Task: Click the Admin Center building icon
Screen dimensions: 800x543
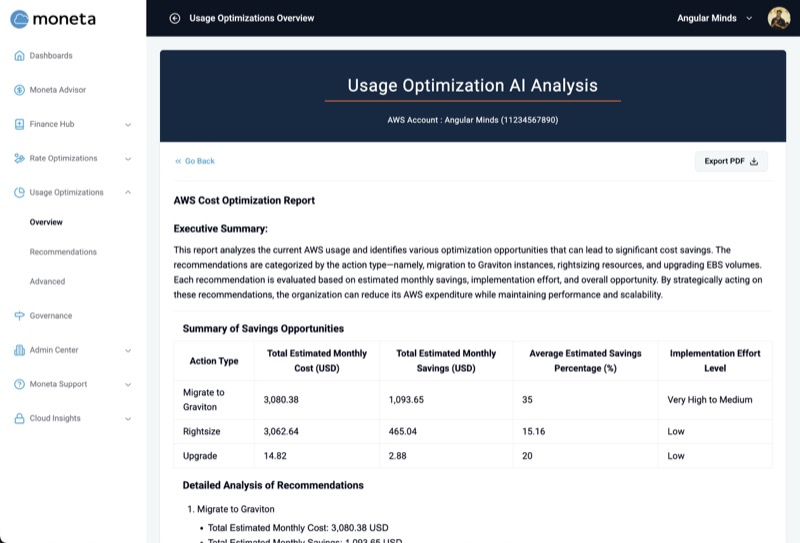Action: pos(19,350)
